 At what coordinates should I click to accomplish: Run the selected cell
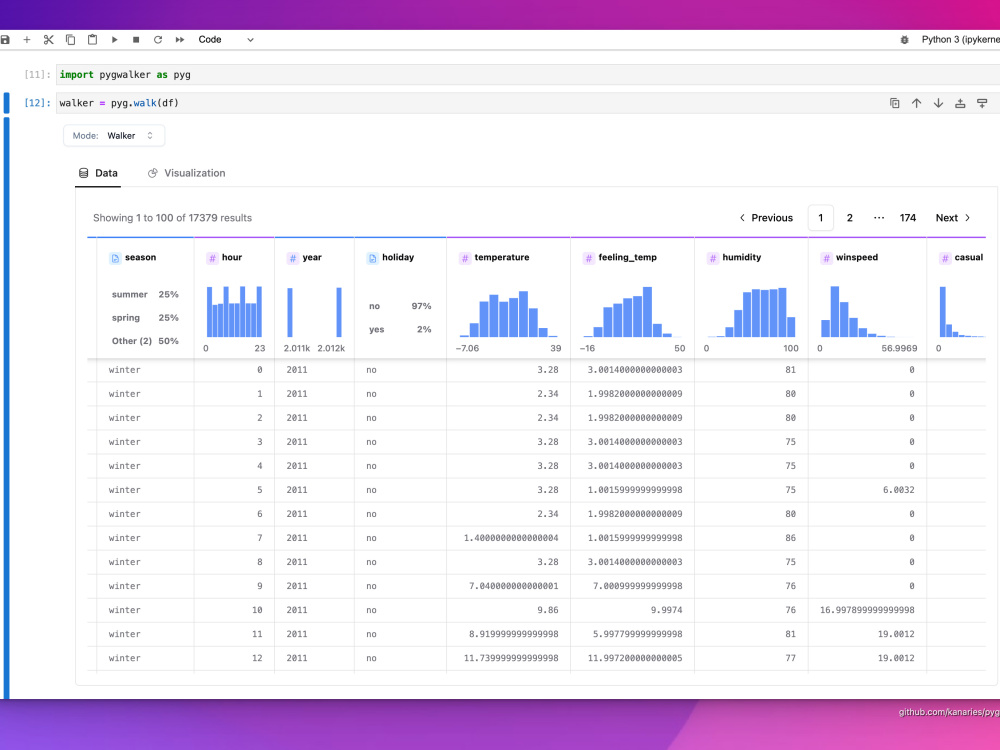coord(114,40)
